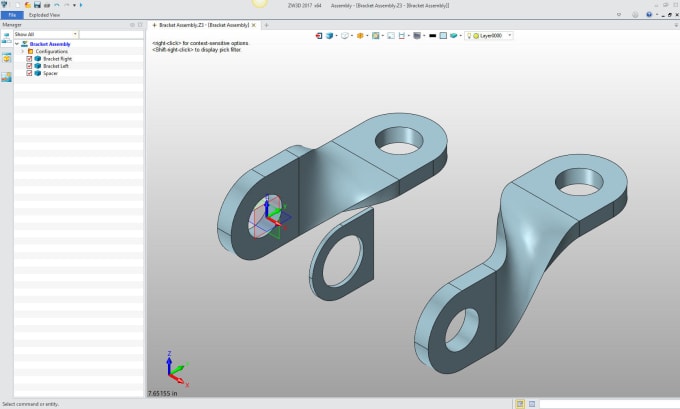Click the exit icon with red arrow

click(x=319, y=36)
